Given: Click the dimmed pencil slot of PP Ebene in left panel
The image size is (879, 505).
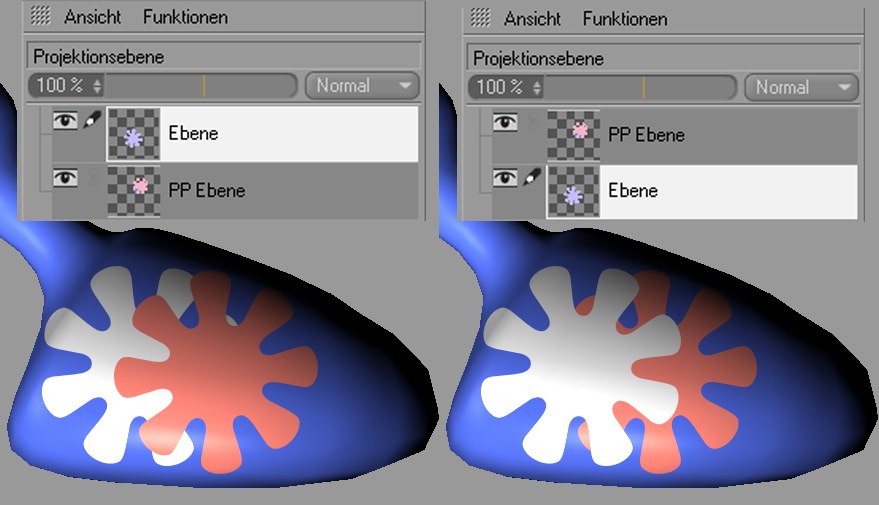Looking at the screenshot, I should click(92, 178).
